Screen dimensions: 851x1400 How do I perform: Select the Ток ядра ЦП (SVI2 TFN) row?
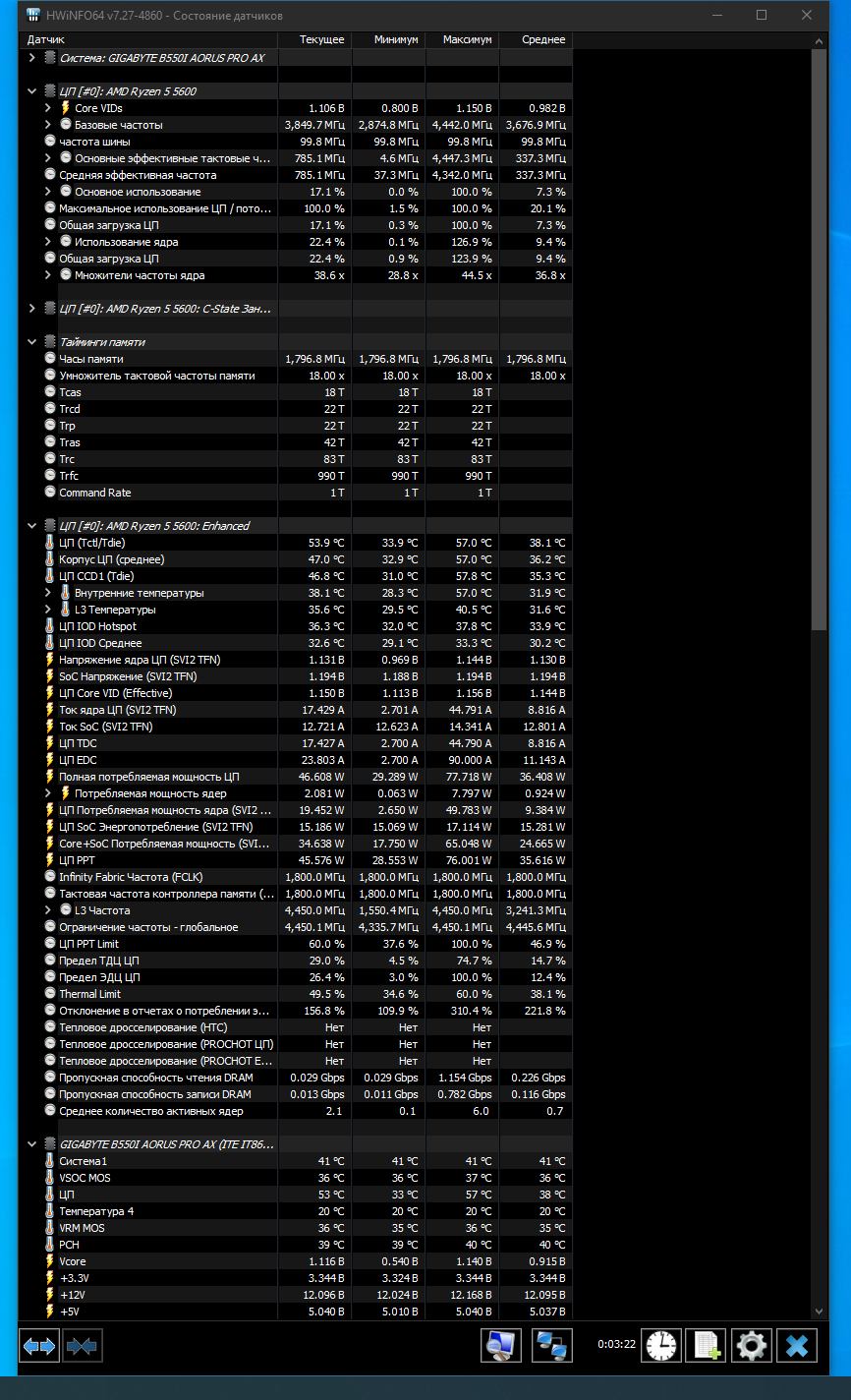click(295, 710)
